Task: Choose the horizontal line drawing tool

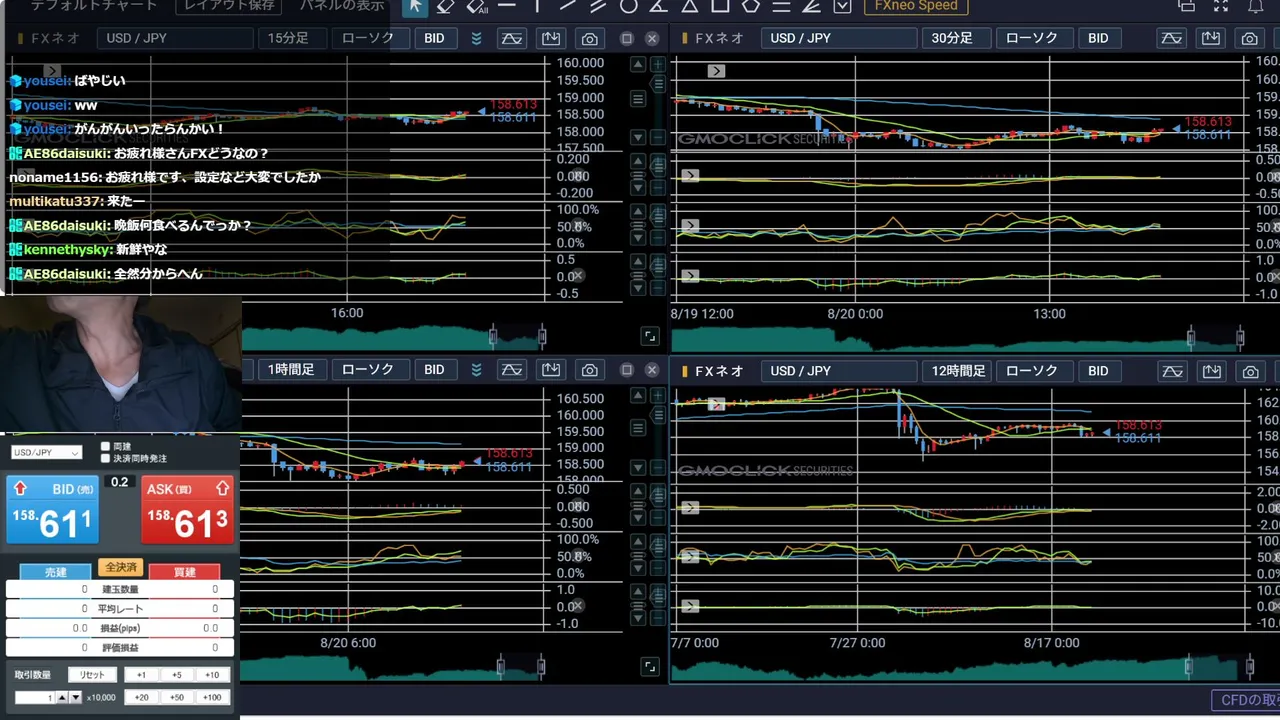Action: (507, 6)
